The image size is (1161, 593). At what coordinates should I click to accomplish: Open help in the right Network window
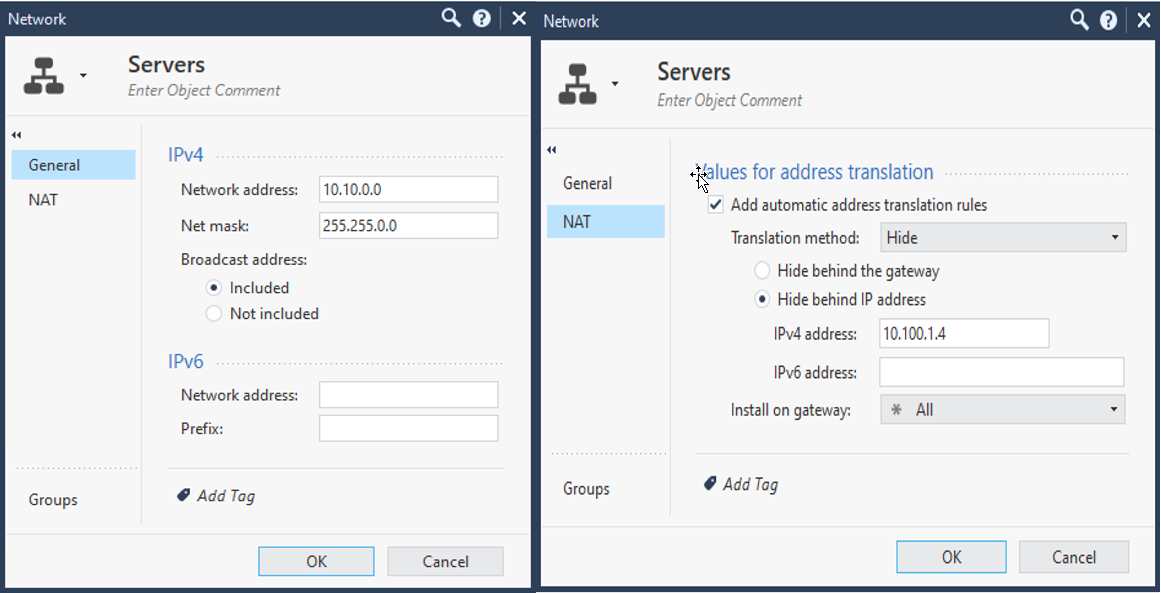click(x=1108, y=20)
